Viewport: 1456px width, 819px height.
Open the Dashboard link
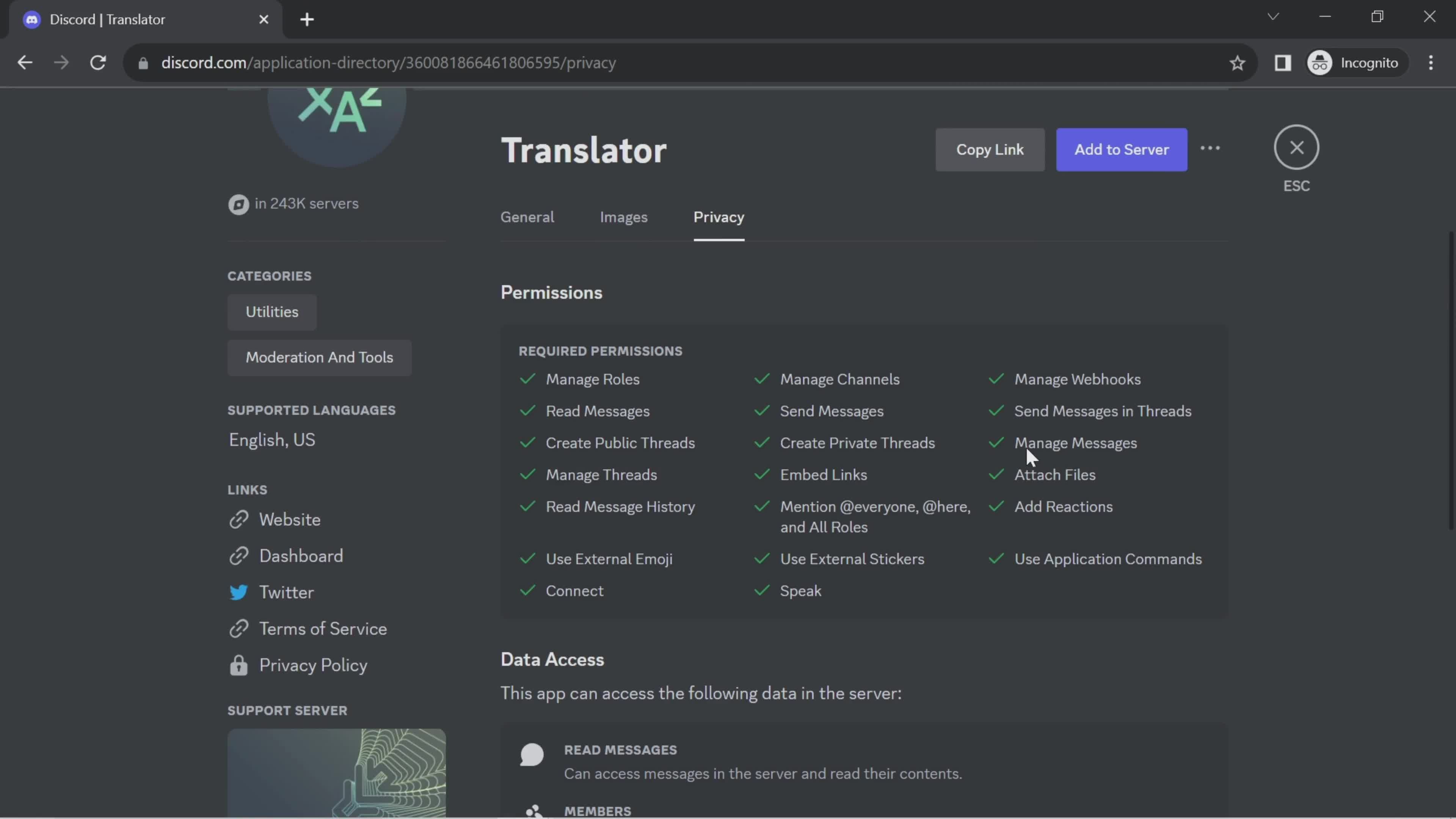[301, 555]
